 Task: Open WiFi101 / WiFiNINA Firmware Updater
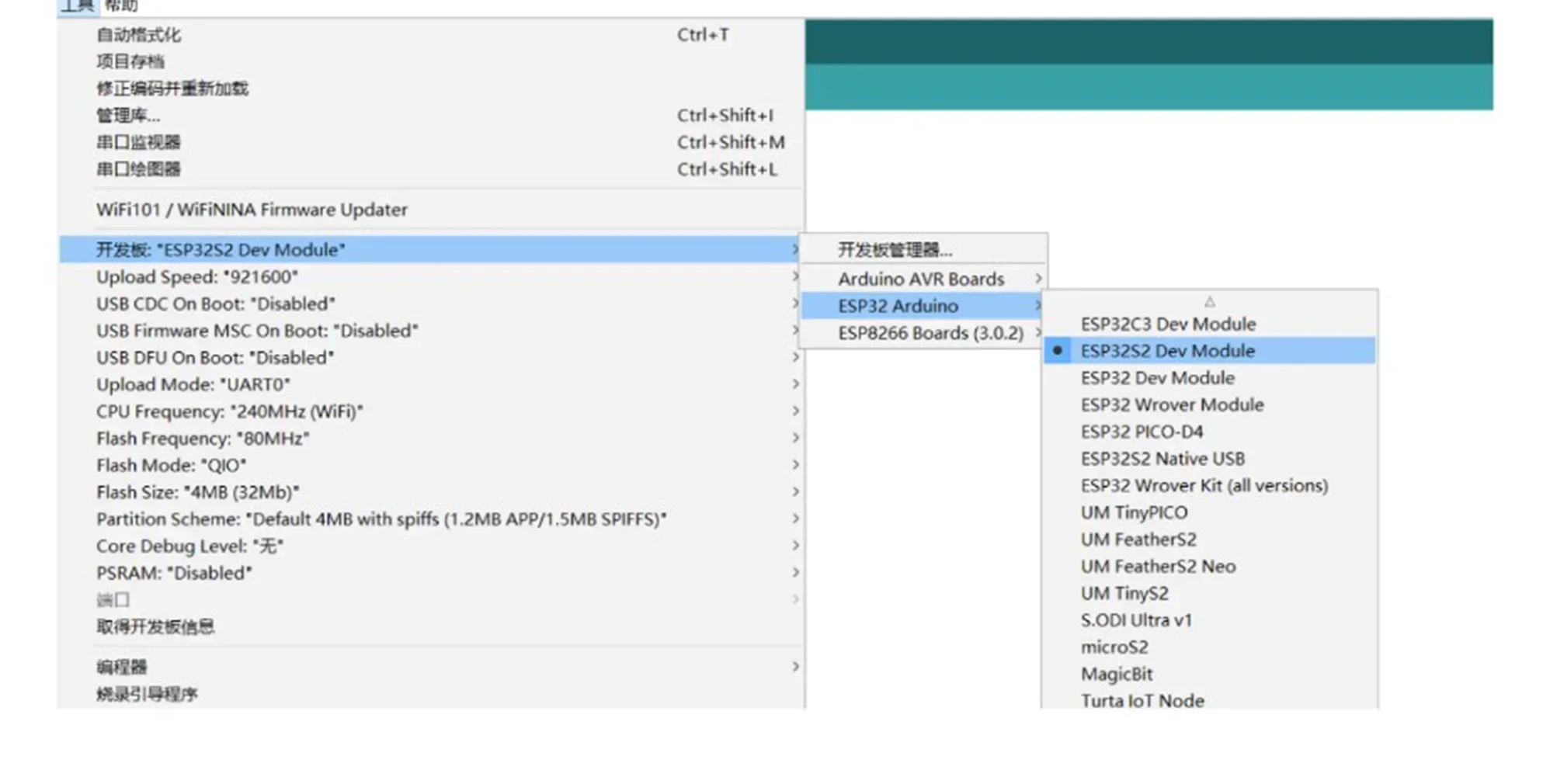click(431, 210)
